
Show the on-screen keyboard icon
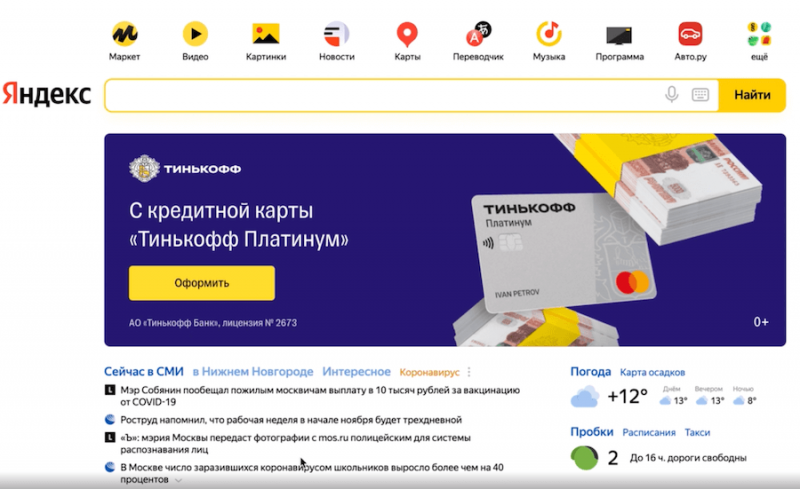[x=700, y=95]
